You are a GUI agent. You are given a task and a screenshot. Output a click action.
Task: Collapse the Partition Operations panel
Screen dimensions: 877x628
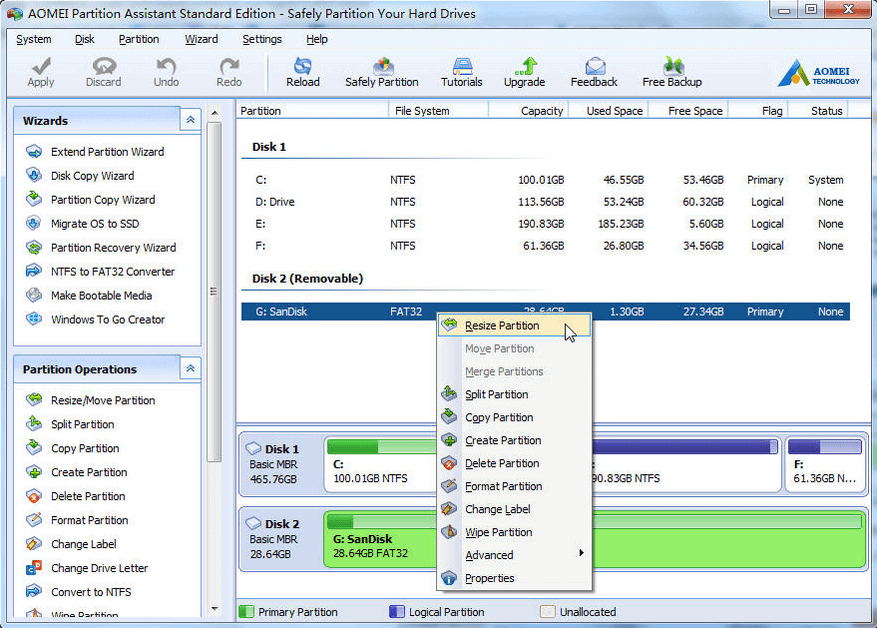(190, 369)
